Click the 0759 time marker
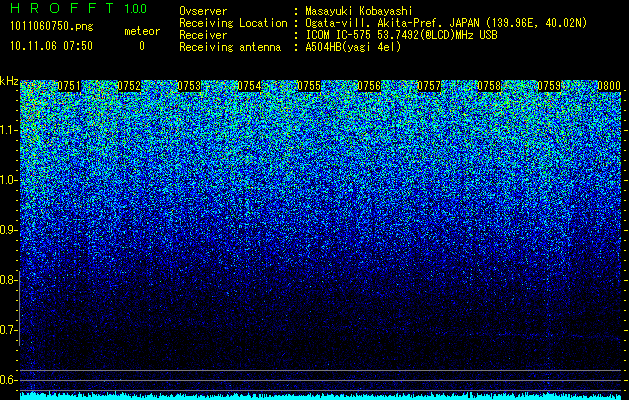This screenshot has height=400, width=629. (549, 86)
